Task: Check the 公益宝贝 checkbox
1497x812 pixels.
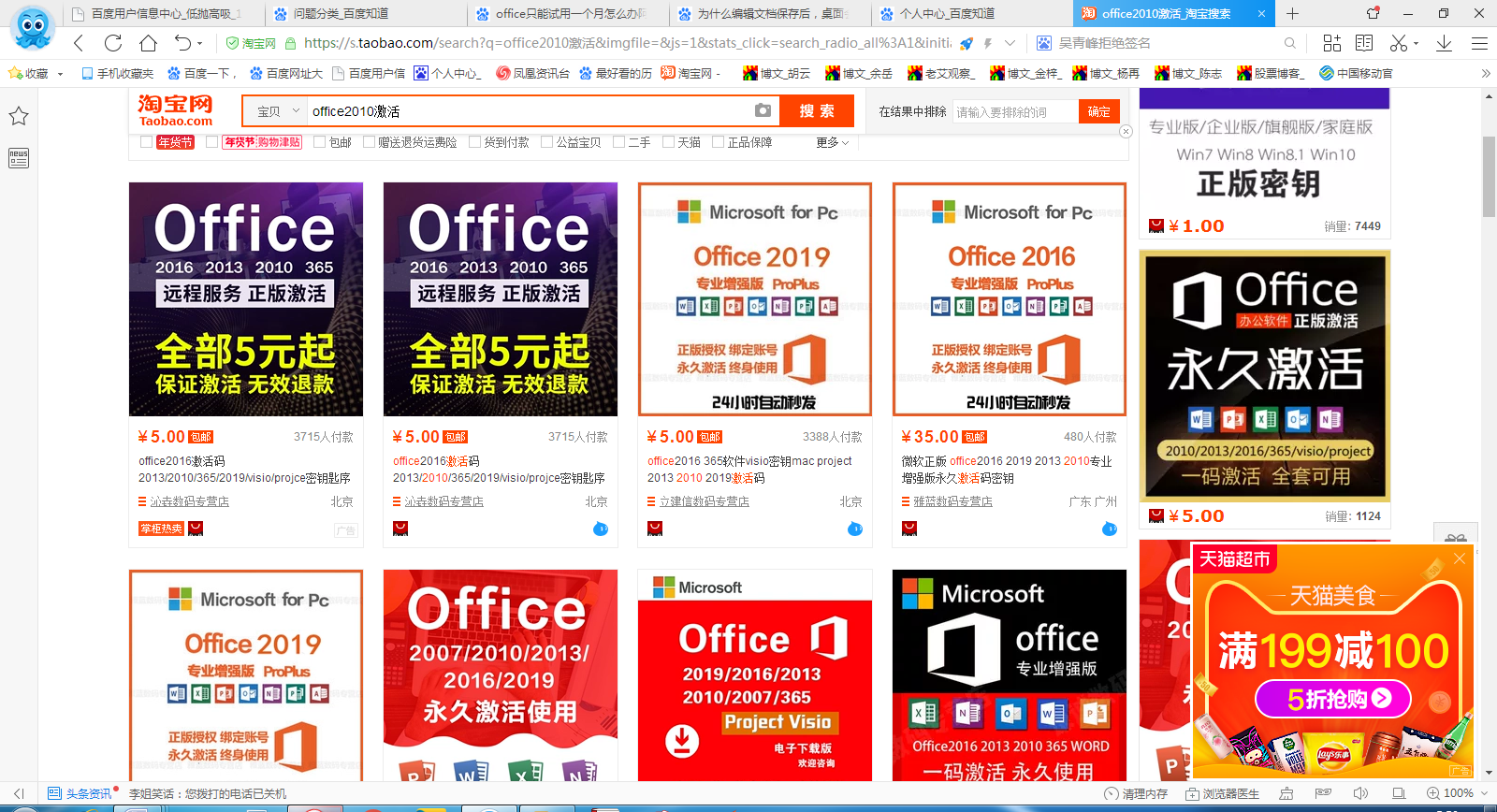Action: (546, 142)
